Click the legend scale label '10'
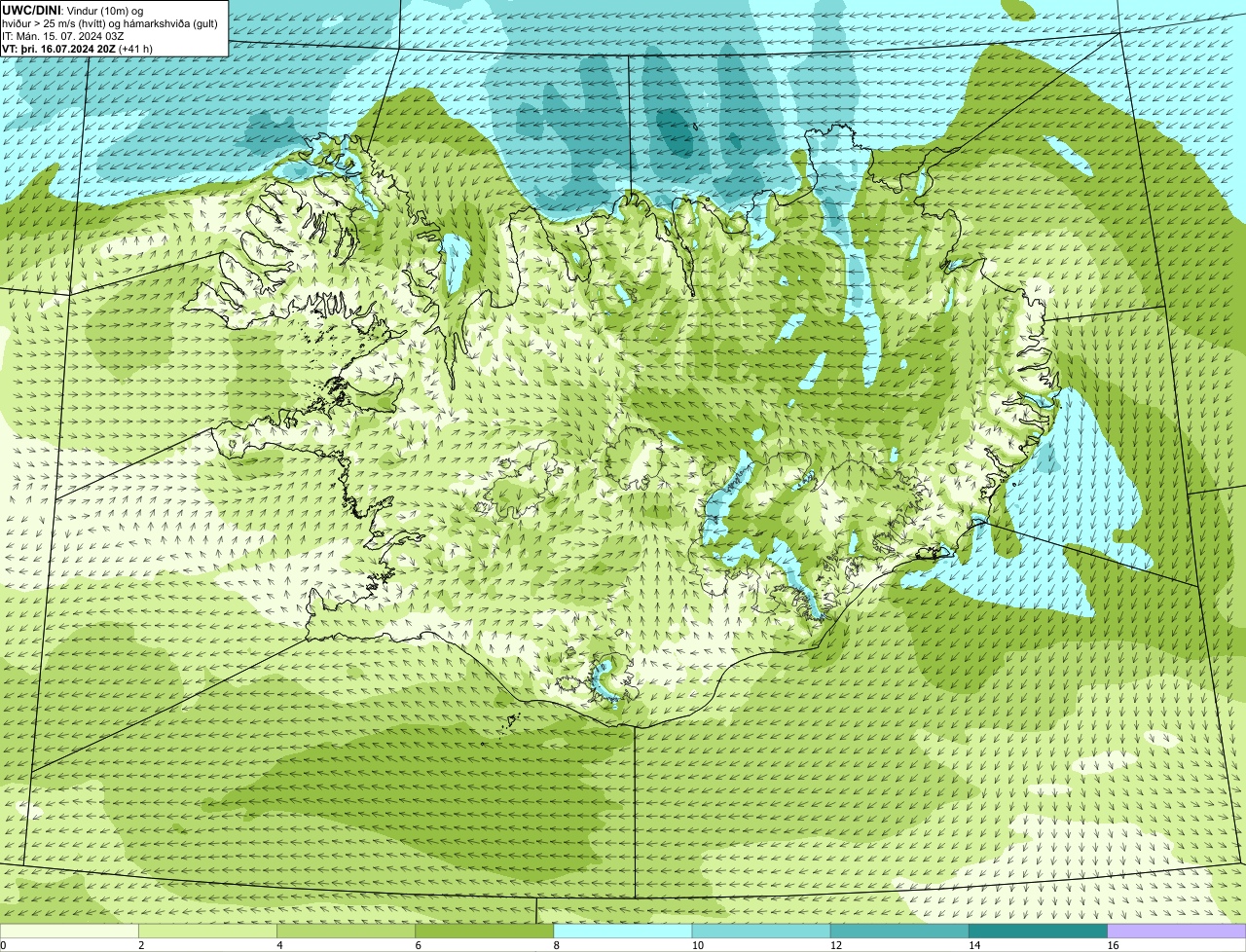 [697, 945]
